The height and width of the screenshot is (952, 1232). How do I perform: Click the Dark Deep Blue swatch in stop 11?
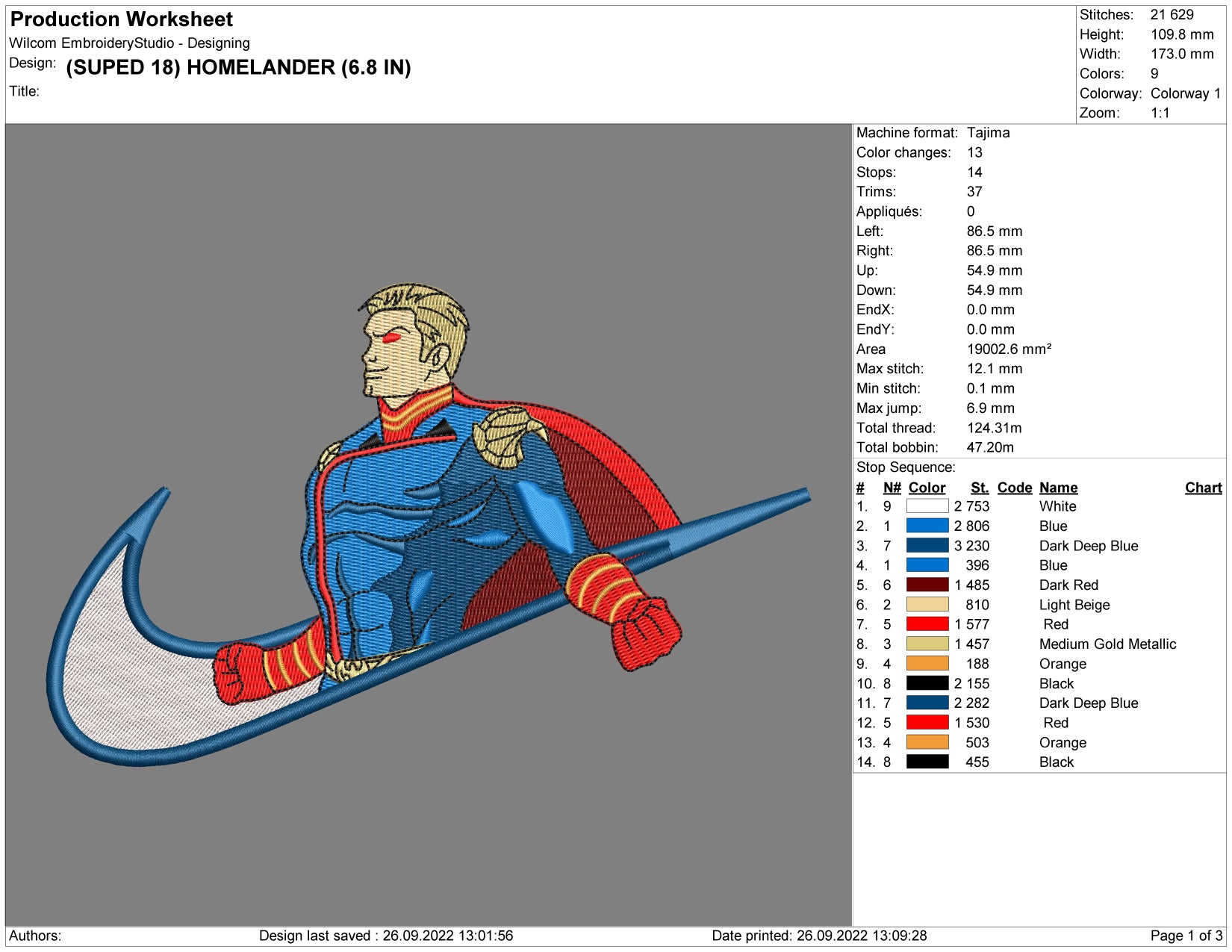pos(927,703)
